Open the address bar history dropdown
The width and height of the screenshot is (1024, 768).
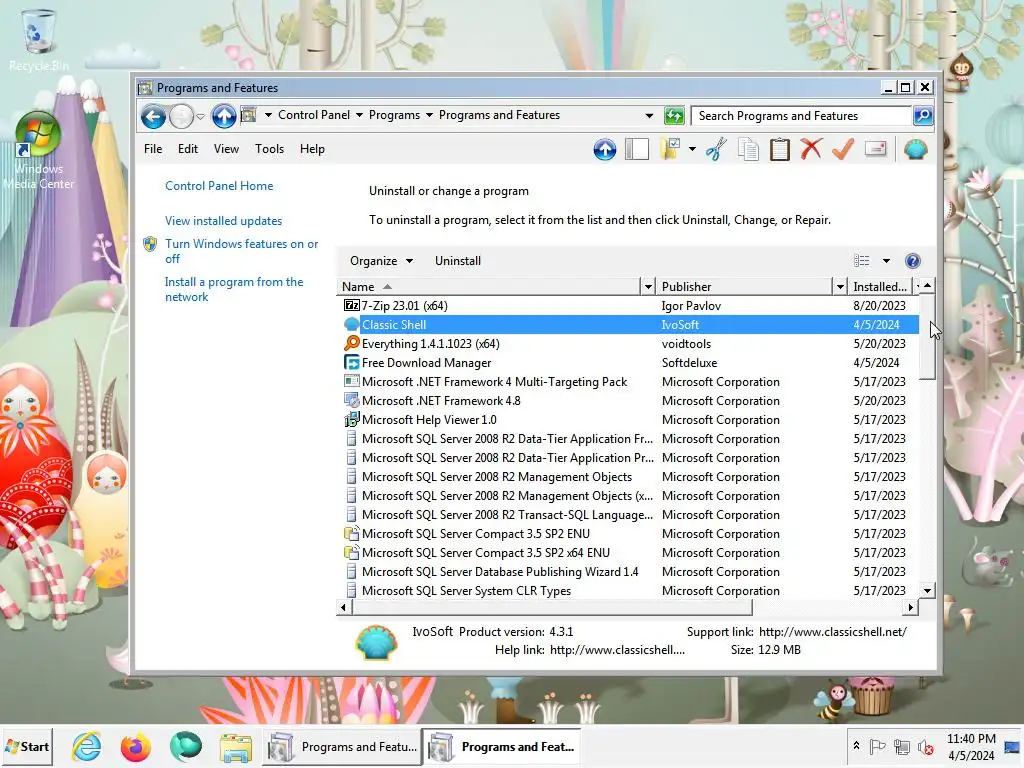(649, 116)
